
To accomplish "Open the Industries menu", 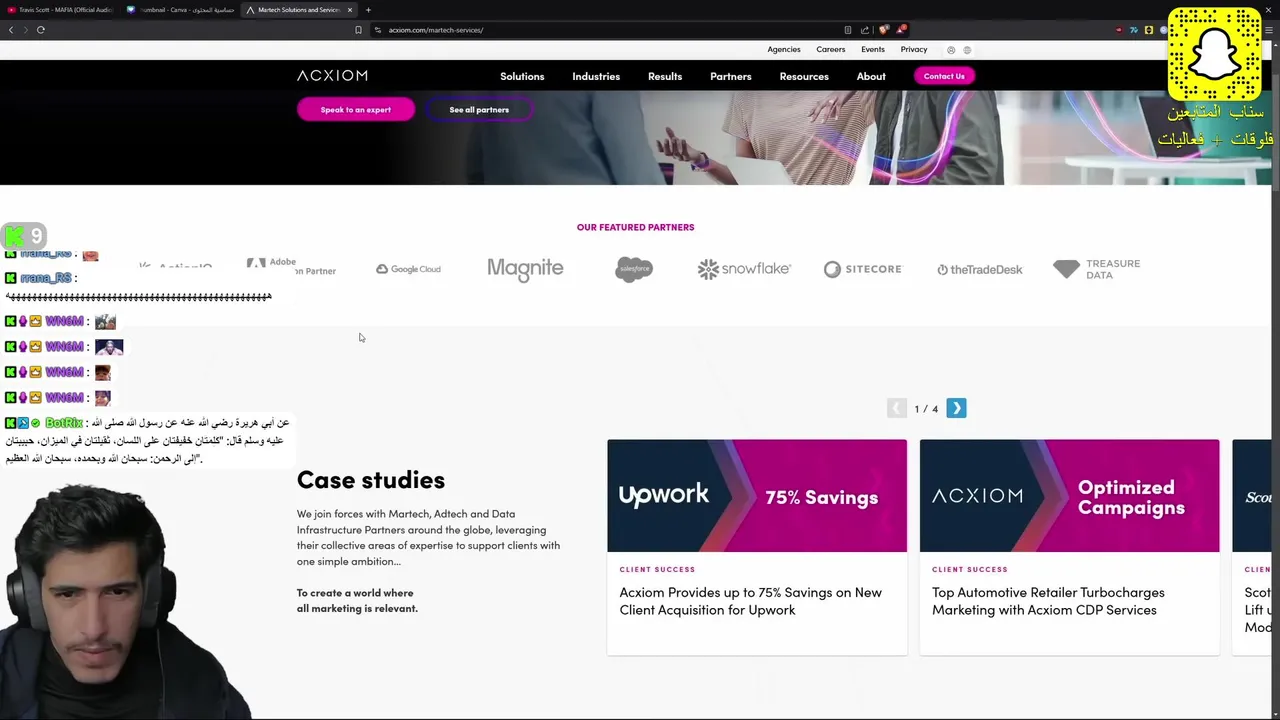I will pyautogui.click(x=596, y=76).
